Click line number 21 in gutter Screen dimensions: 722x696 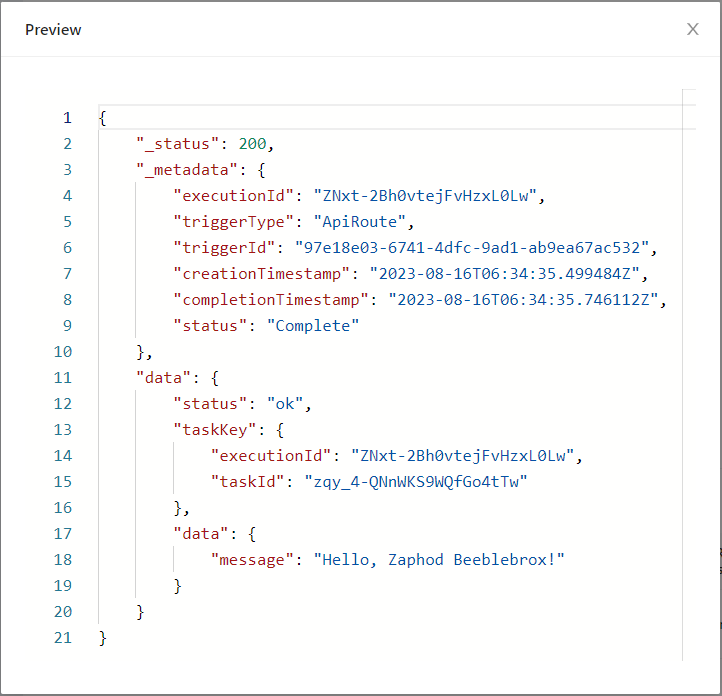pyautogui.click(x=63, y=638)
